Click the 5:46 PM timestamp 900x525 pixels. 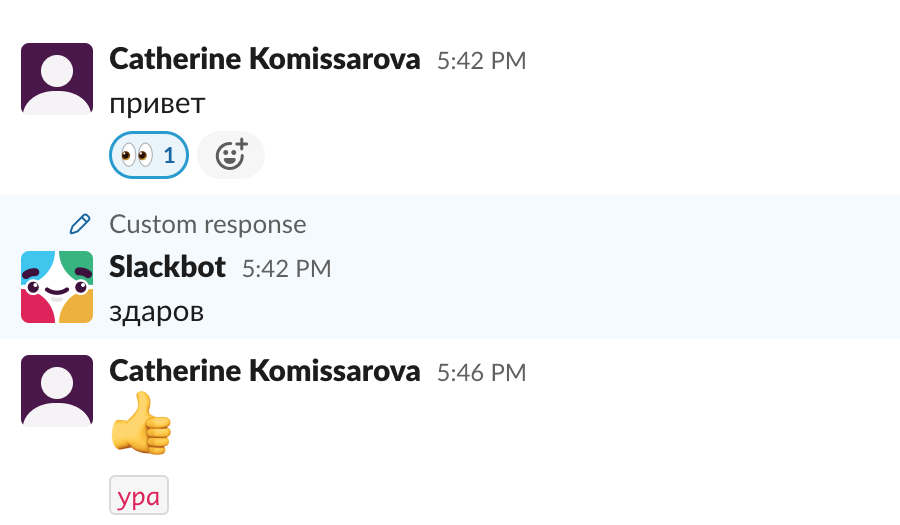[x=481, y=372]
